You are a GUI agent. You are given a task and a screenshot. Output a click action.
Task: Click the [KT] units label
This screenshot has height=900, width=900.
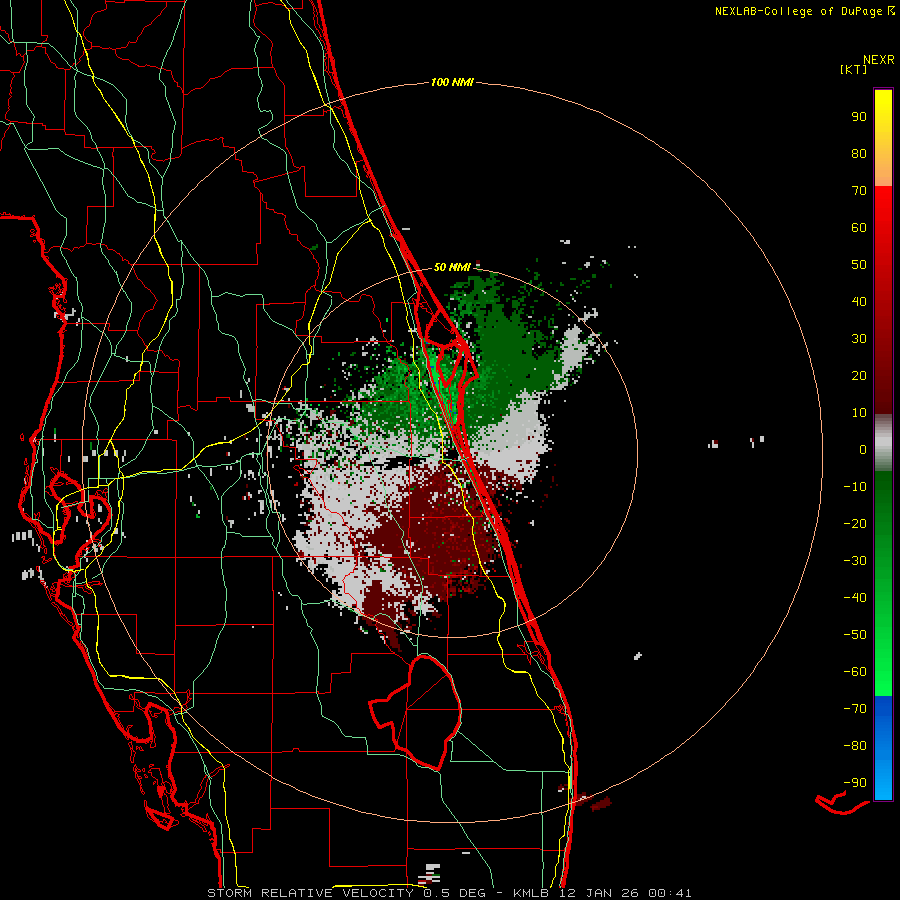(x=854, y=69)
